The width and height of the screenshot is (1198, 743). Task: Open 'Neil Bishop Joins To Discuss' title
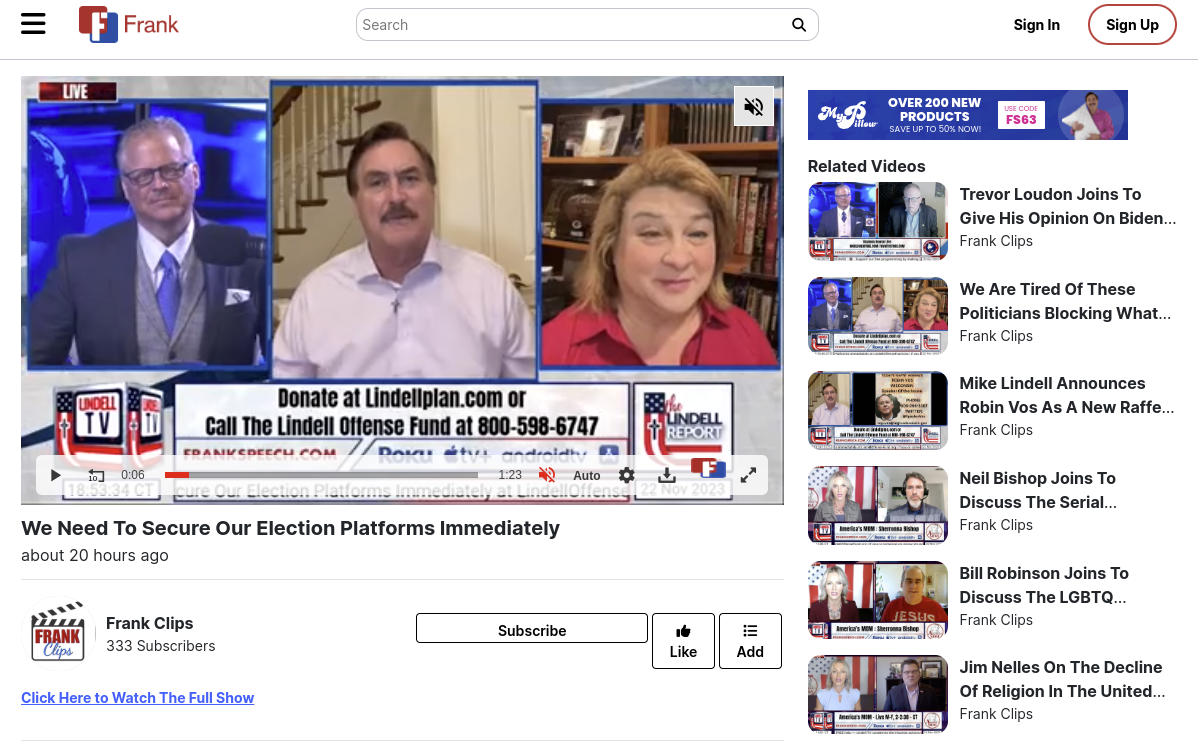1038,490
